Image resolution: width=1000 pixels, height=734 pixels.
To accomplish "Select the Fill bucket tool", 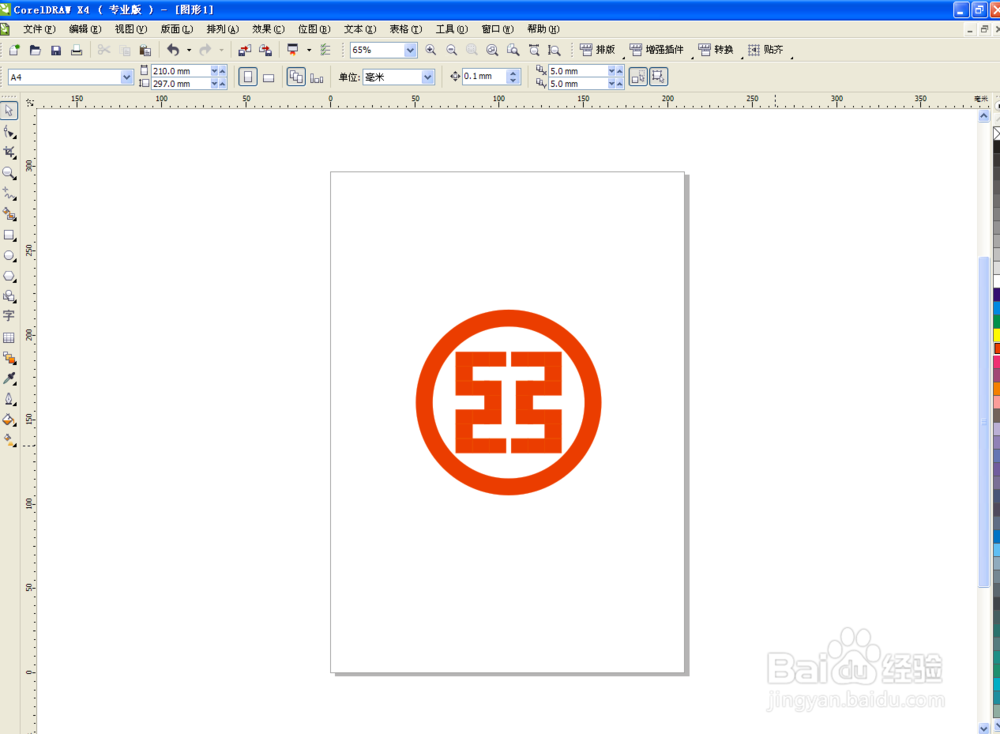I will [x=9, y=420].
